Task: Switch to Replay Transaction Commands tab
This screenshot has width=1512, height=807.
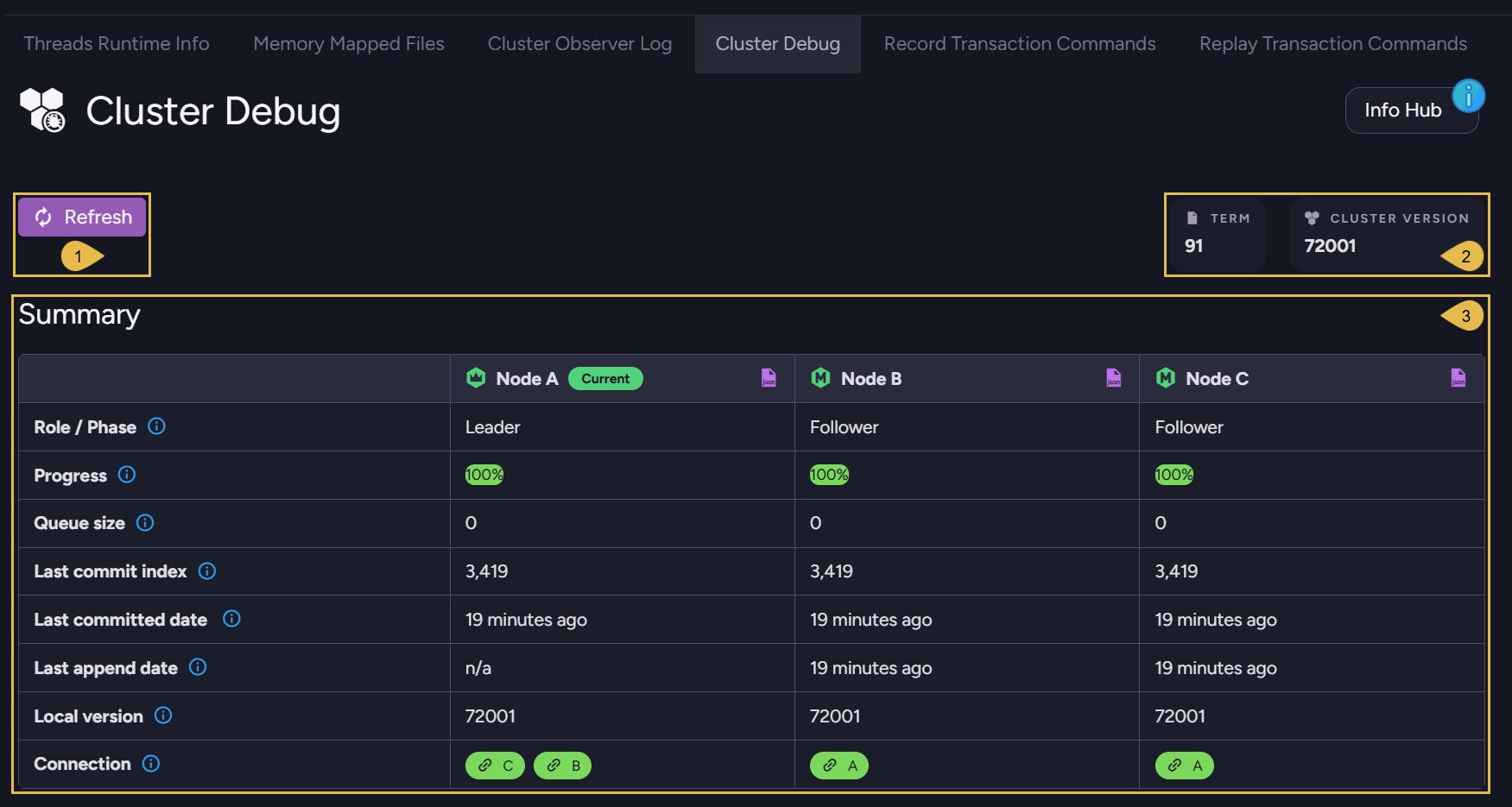Action: [x=1333, y=43]
